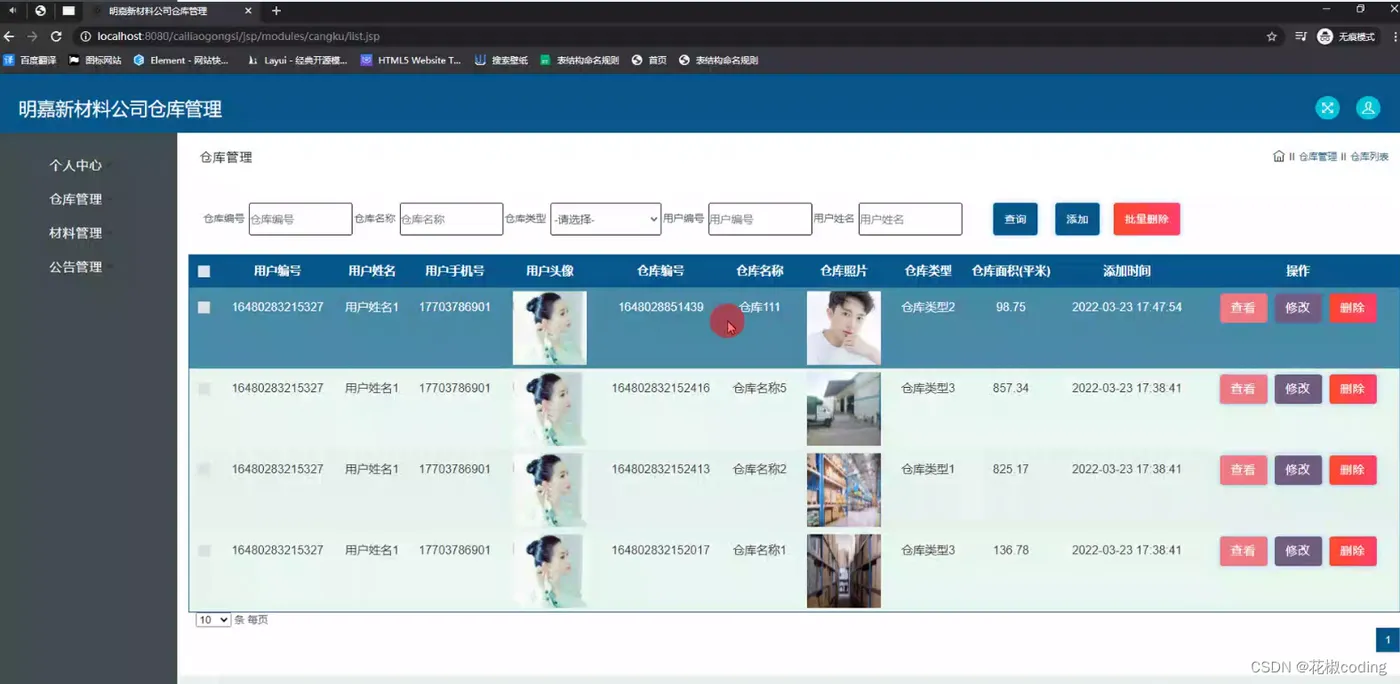Toggle the select-all checkbox in table header
1400x684 pixels.
(x=204, y=271)
